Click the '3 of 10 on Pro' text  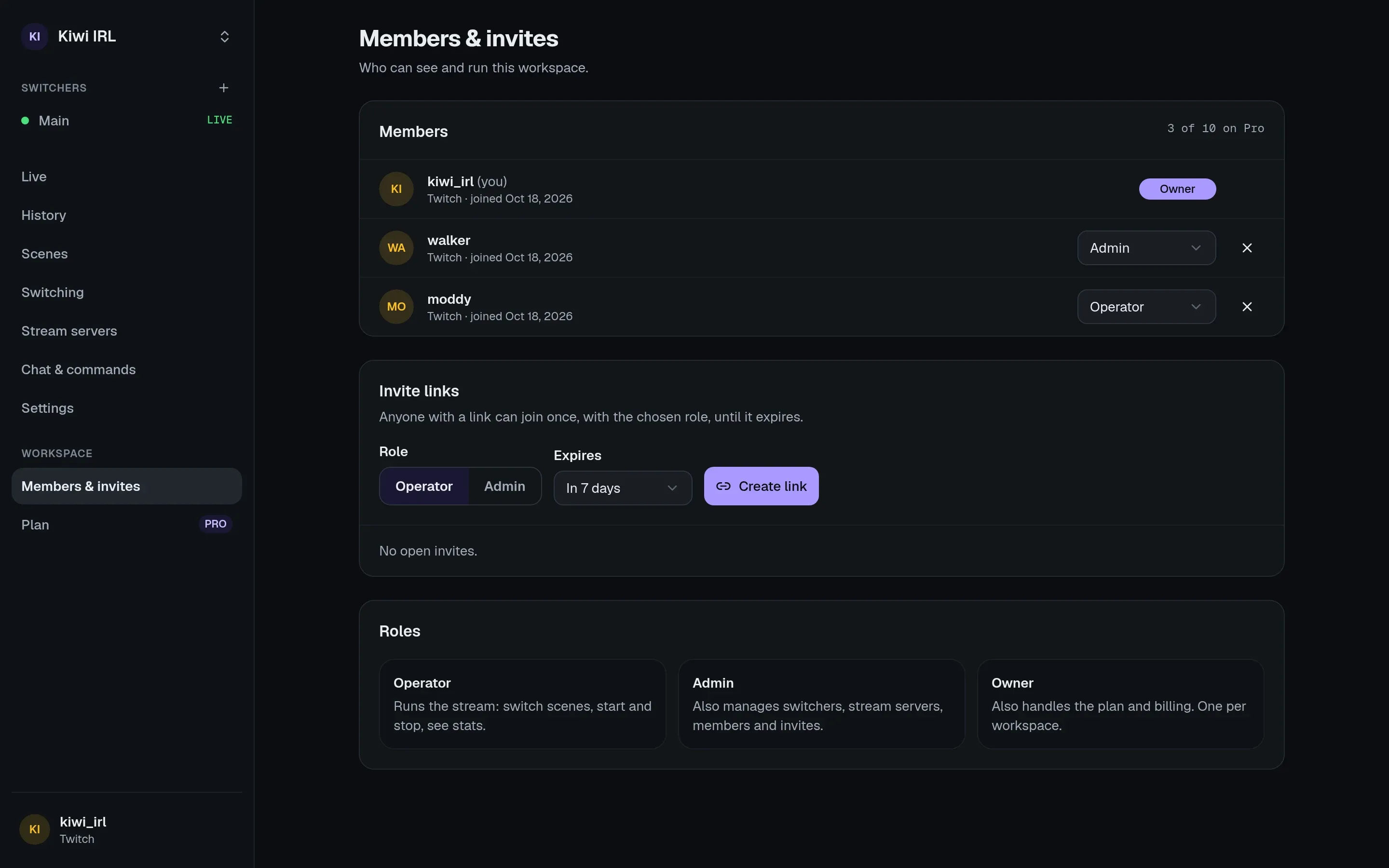pyautogui.click(x=1216, y=129)
